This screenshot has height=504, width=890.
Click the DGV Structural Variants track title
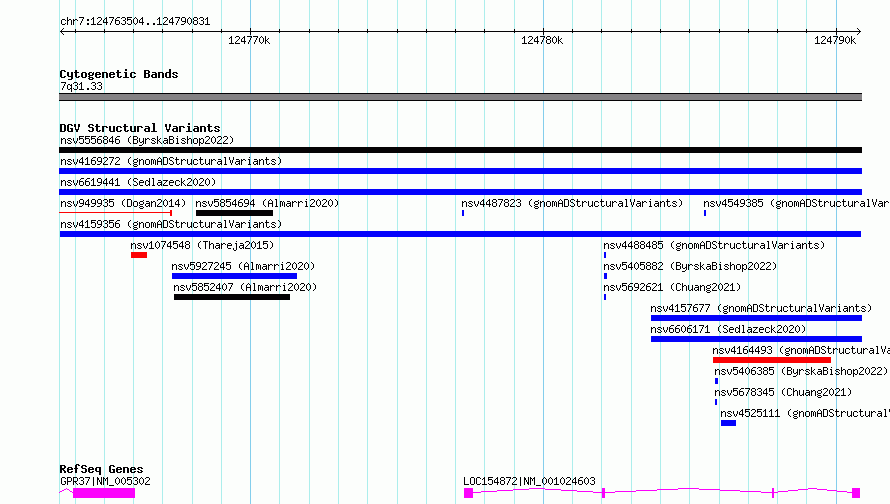140,128
